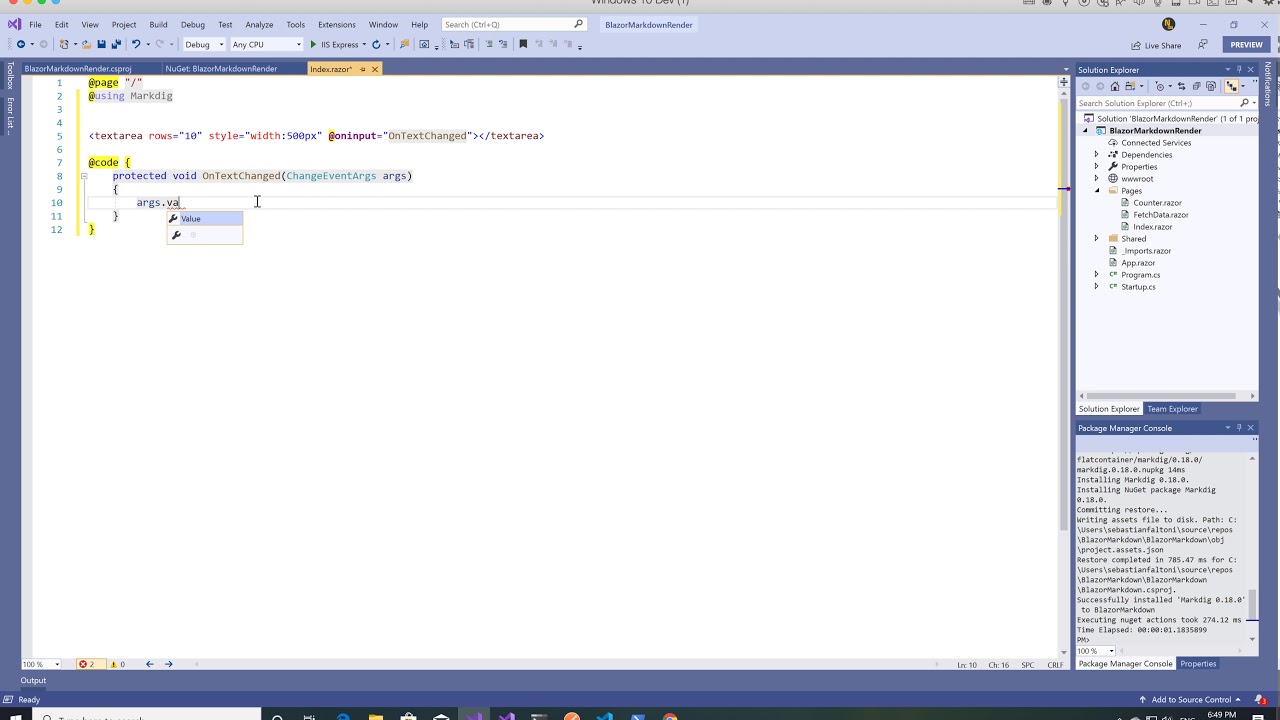Toggle Preview Selected Items in Solution Explorer
This screenshot has width=1280, height=720.
[x=1233, y=86]
